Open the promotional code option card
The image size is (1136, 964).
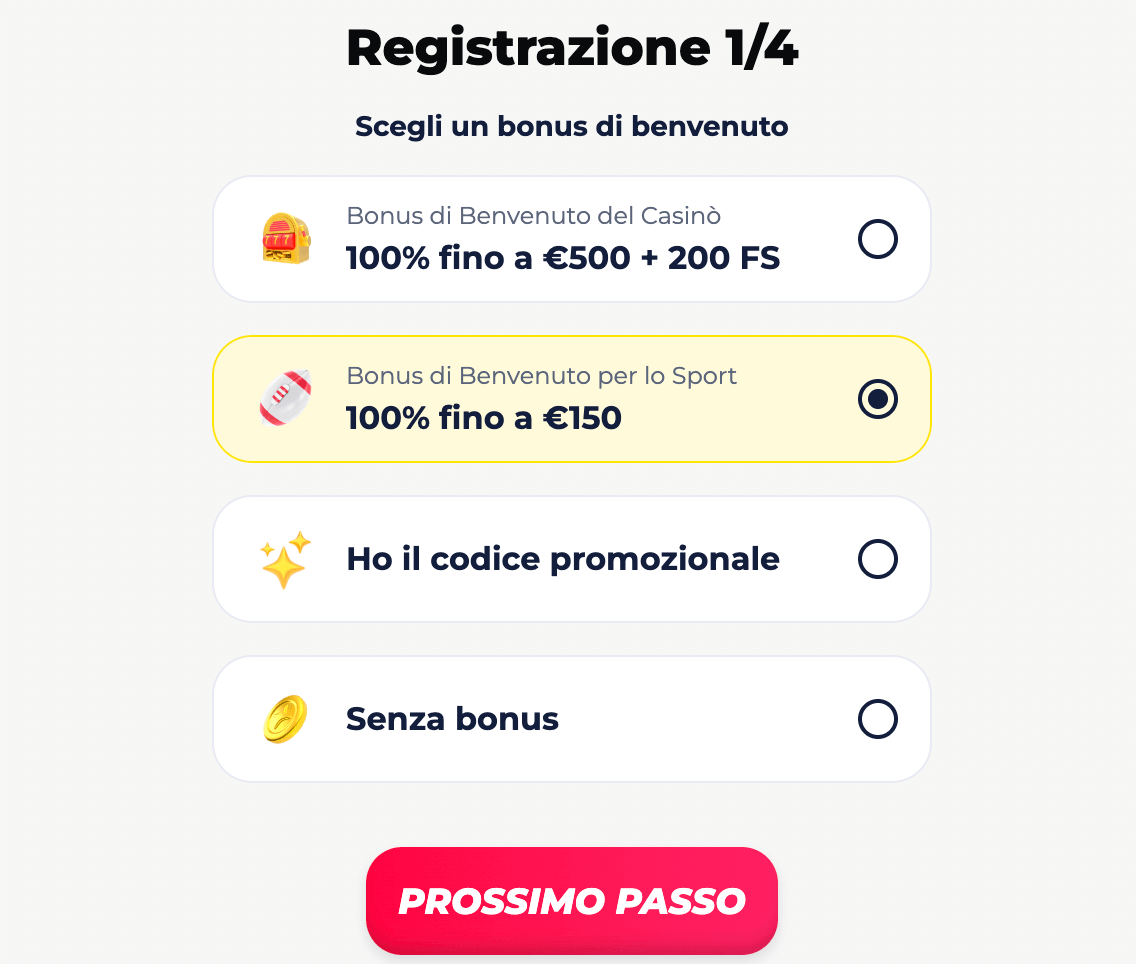571,558
